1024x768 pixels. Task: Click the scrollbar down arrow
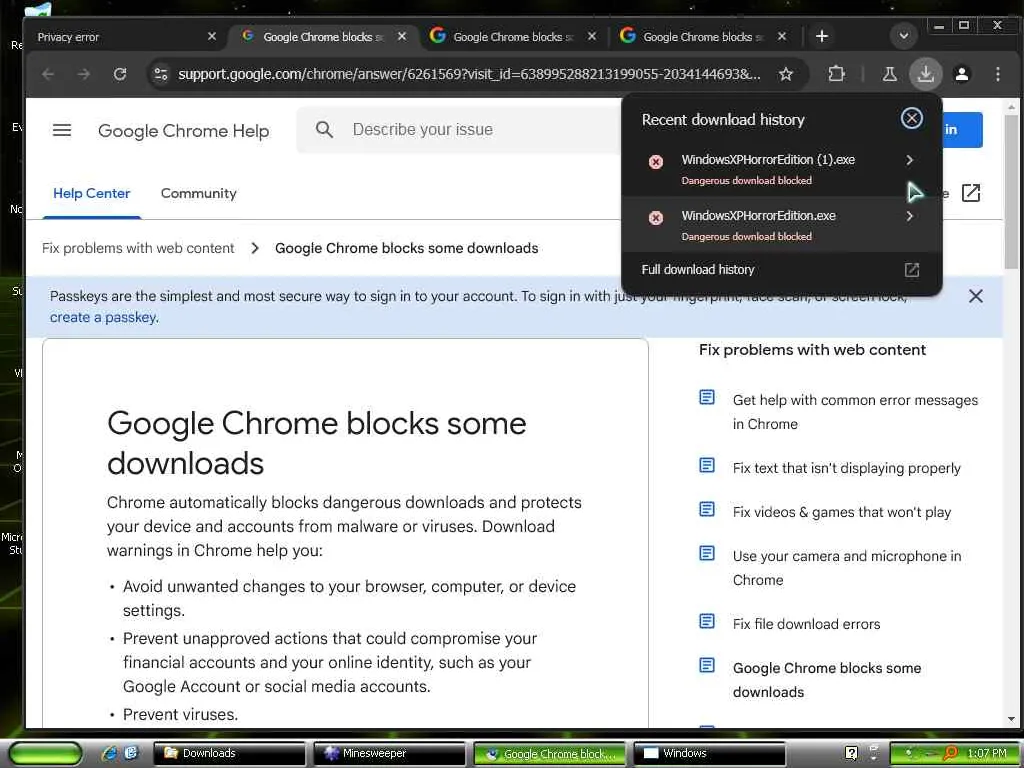click(1011, 719)
